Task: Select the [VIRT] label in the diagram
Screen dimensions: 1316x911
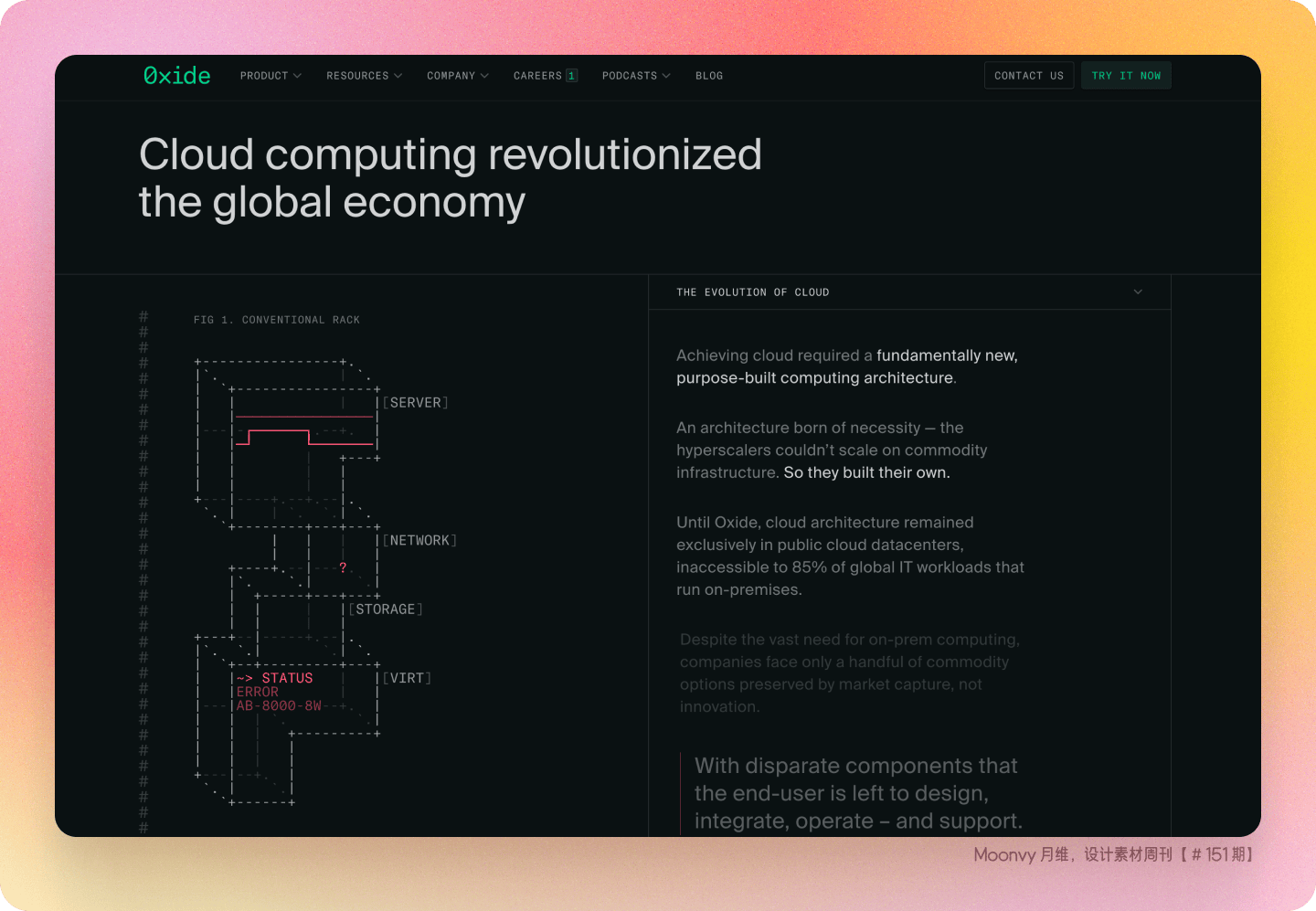Action: (407, 678)
